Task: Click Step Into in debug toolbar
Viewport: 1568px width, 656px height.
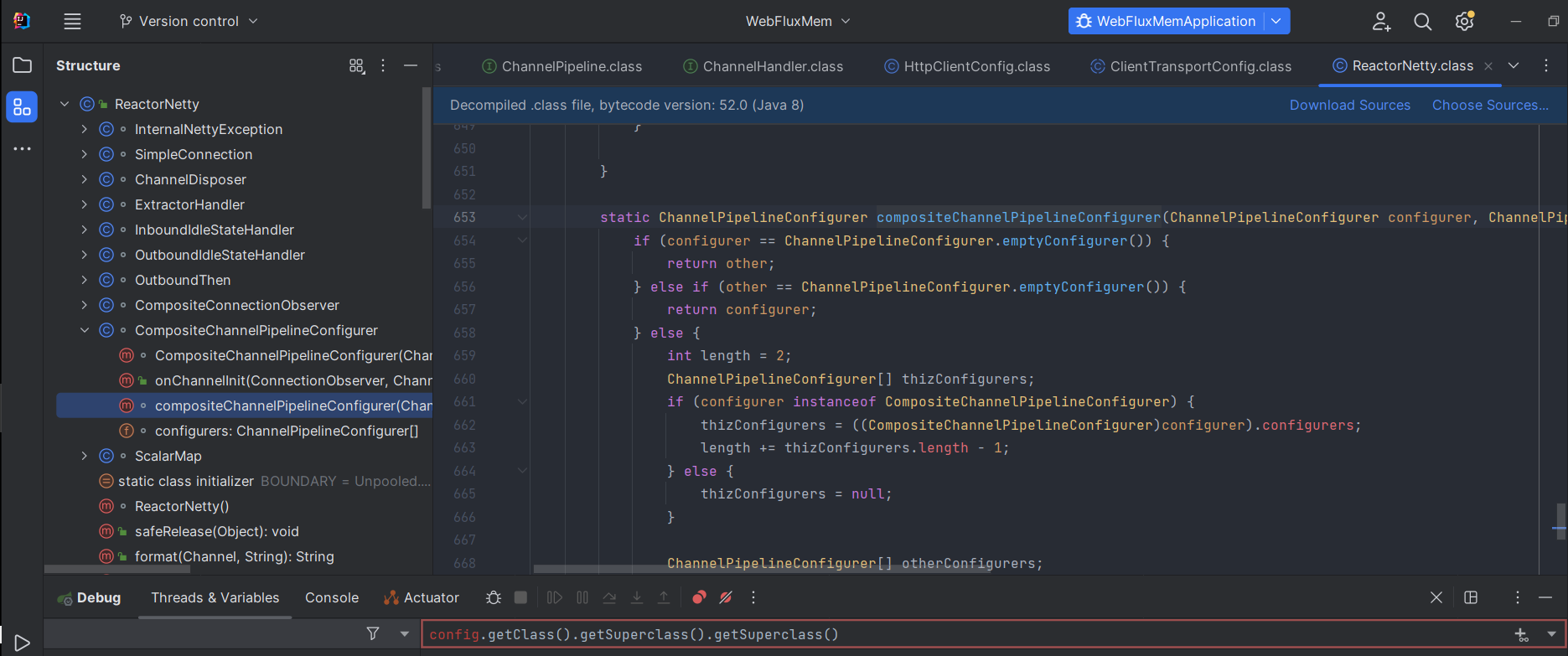Action: (x=637, y=597)
